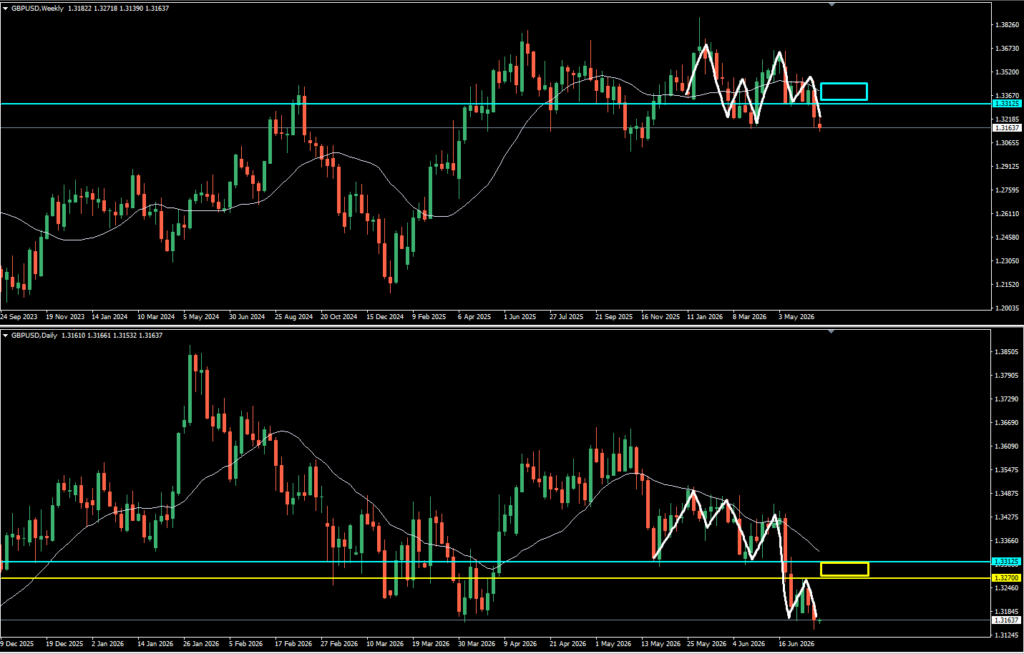Select the yellow horizontal line on Daily chart
1024x654 pixels.
[x=495, y=578]
